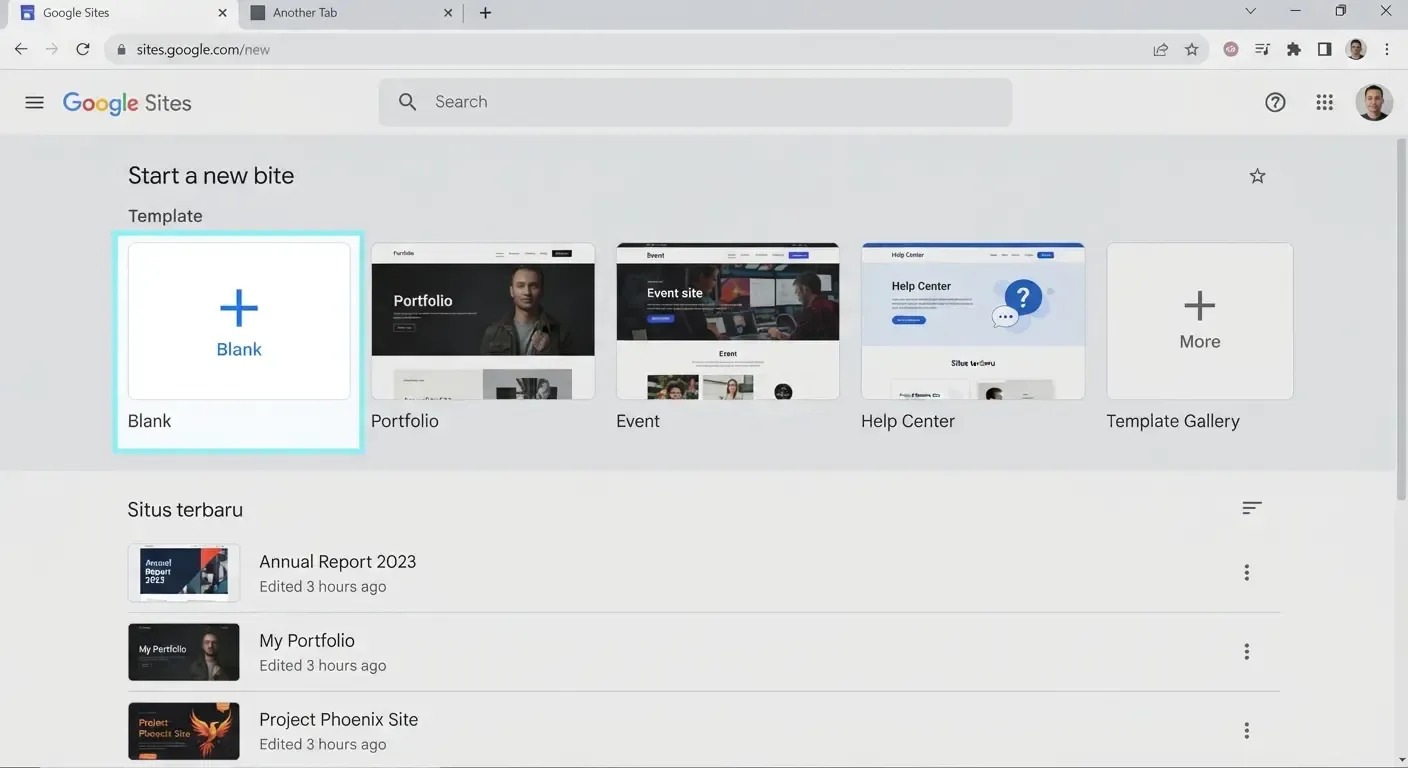This screenshot has height=768, width=1408.
Task: Open more options for My Portfolio
Action: pyautogui.click(x=1246, y=652)
